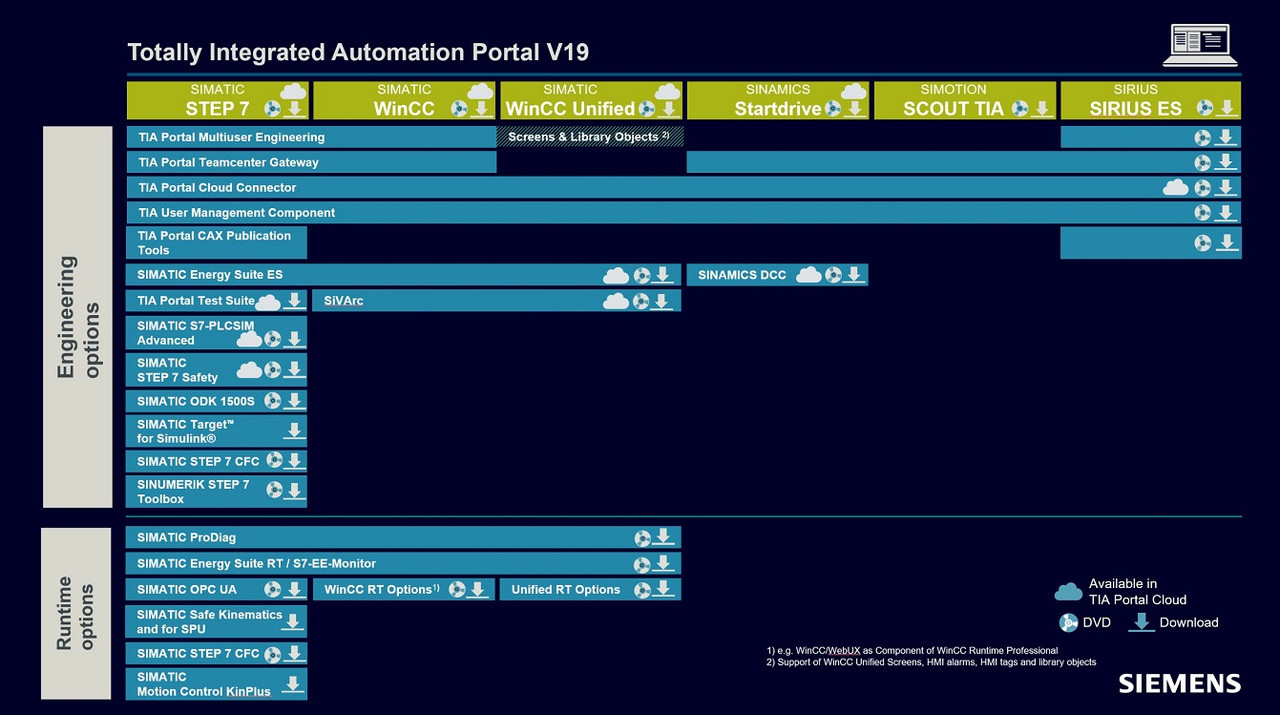Click the DVD icon beside SINAMICS DCC
Screen dimensions: 1280x715
point(832,275)
